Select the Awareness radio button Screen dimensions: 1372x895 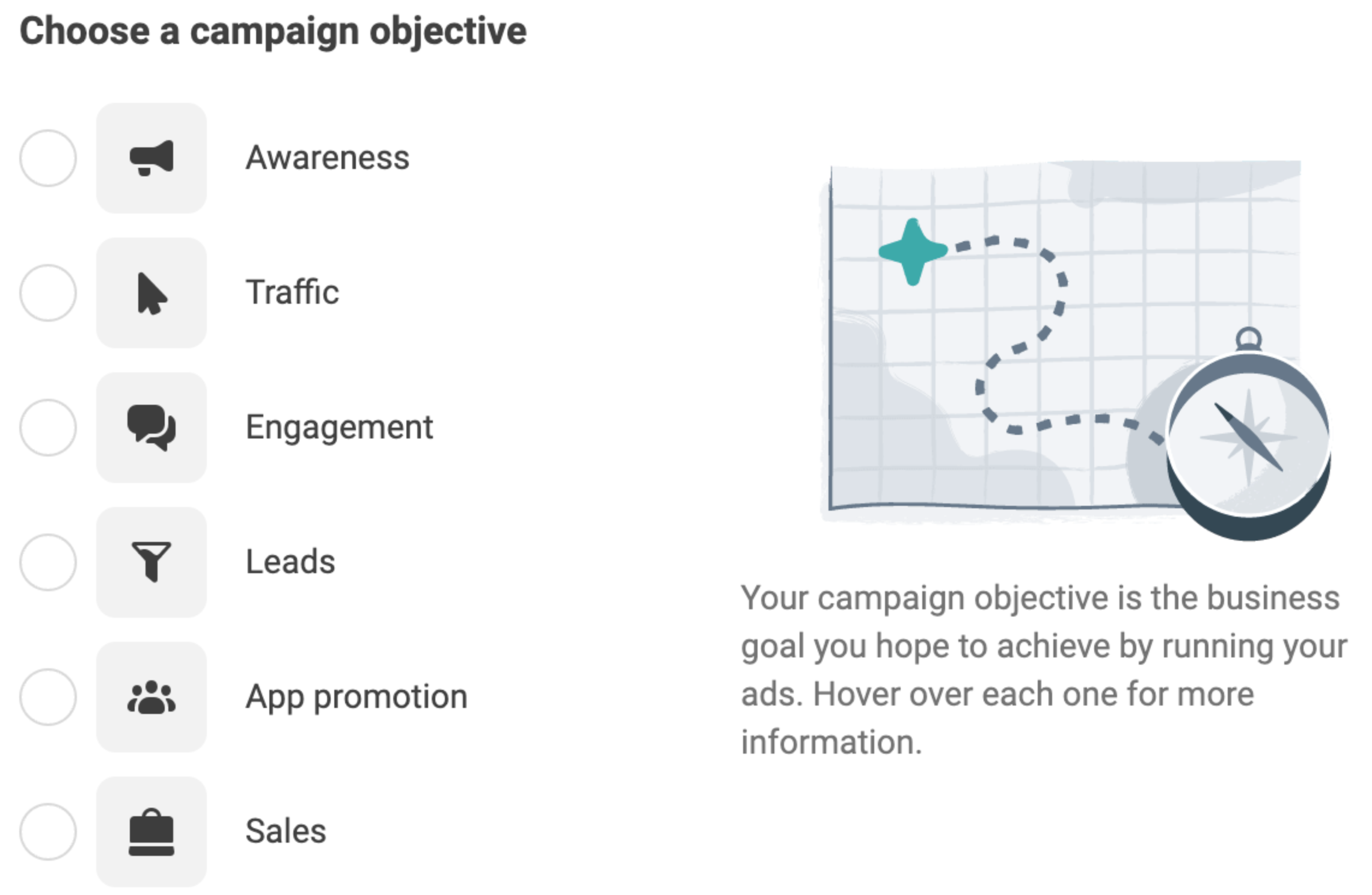coord(47,158)
